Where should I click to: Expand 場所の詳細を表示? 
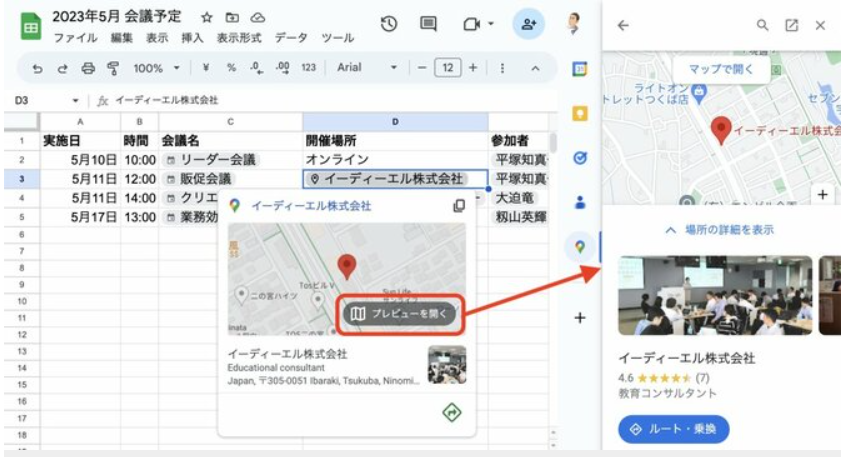[720, 230]
